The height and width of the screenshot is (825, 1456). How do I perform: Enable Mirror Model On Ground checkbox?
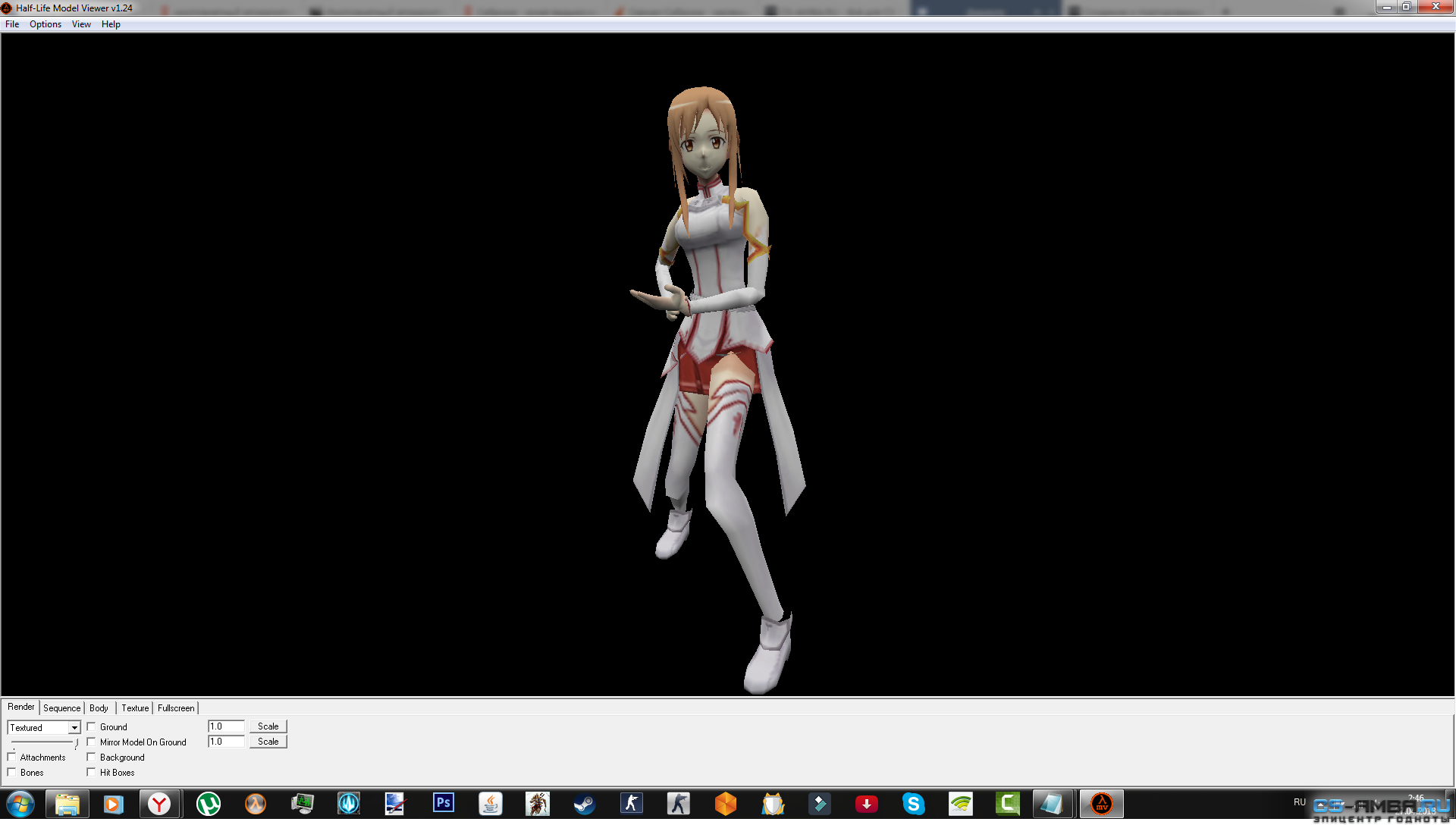click(91, 742)
